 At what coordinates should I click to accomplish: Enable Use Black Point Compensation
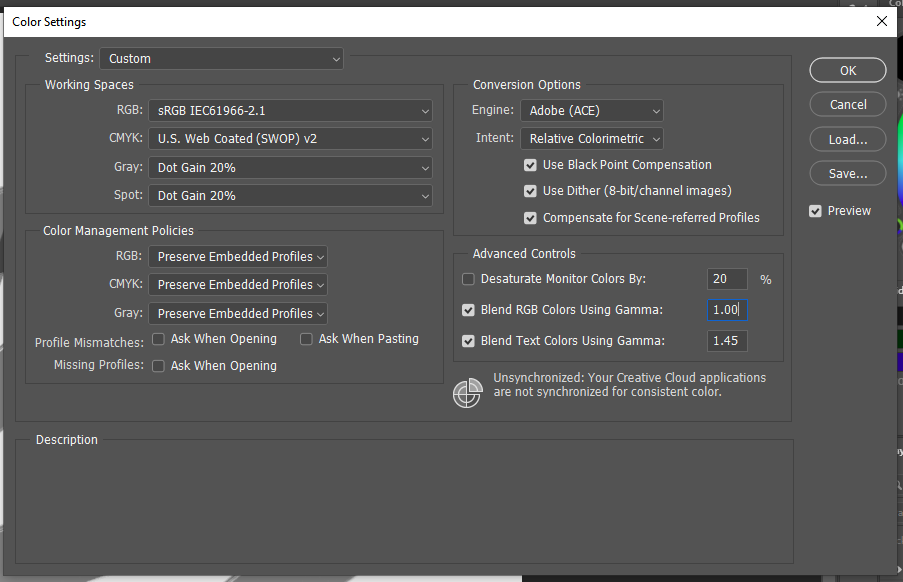point(529,164)
